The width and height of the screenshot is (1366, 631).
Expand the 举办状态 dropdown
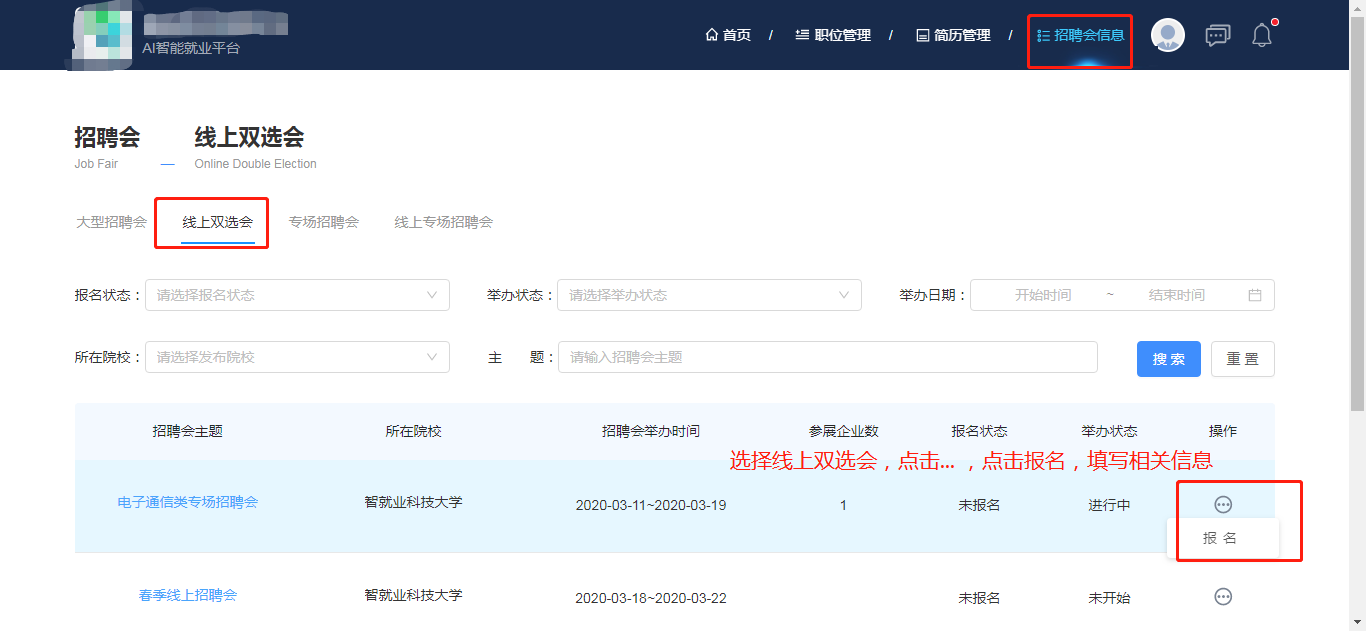(x=709, y=295)
